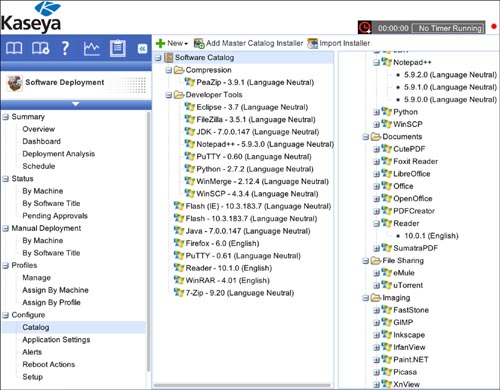
Task: Open help with the question mark icon
Action: [66, 49]
